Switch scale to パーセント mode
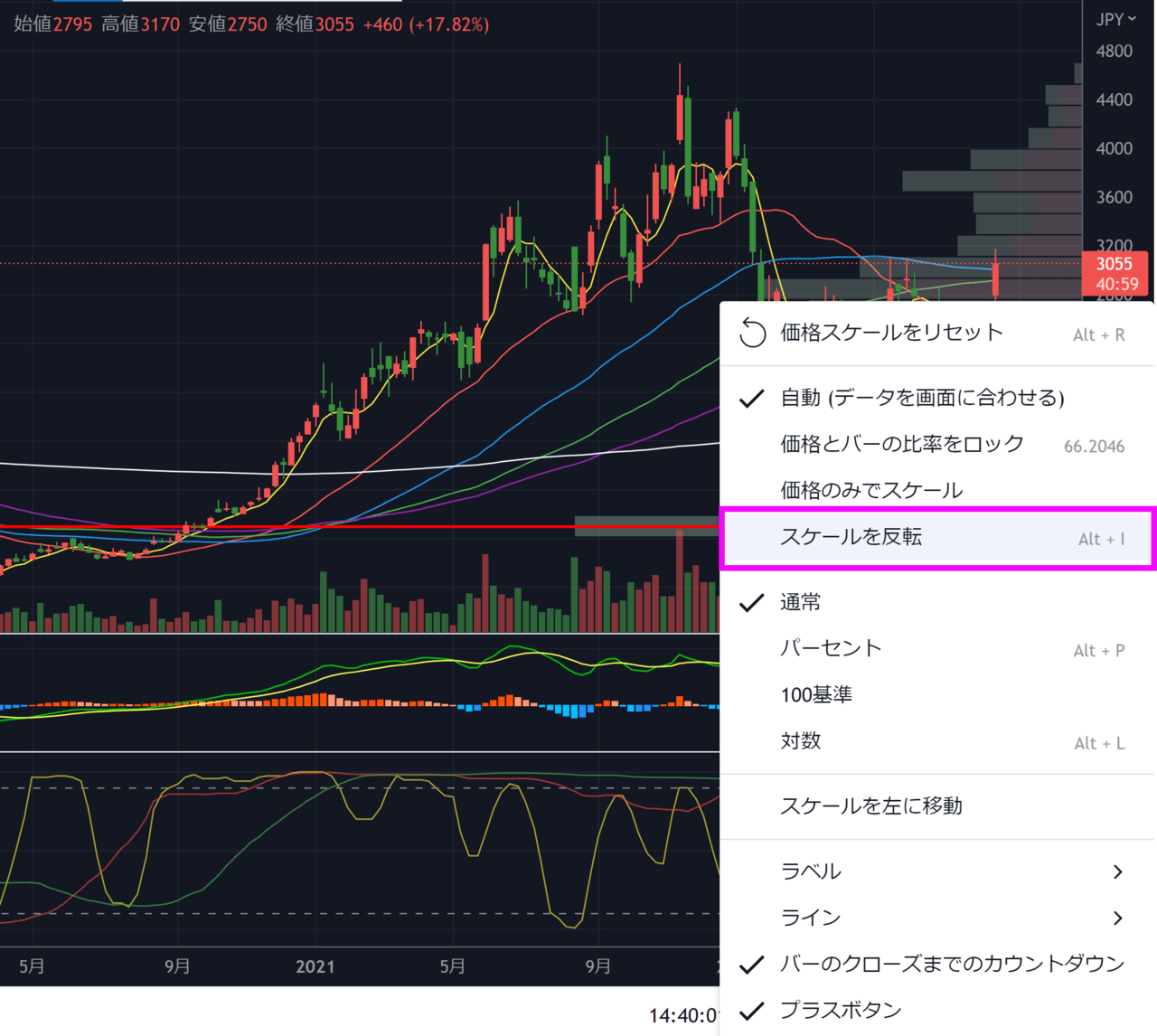 [x=936, y=648]
